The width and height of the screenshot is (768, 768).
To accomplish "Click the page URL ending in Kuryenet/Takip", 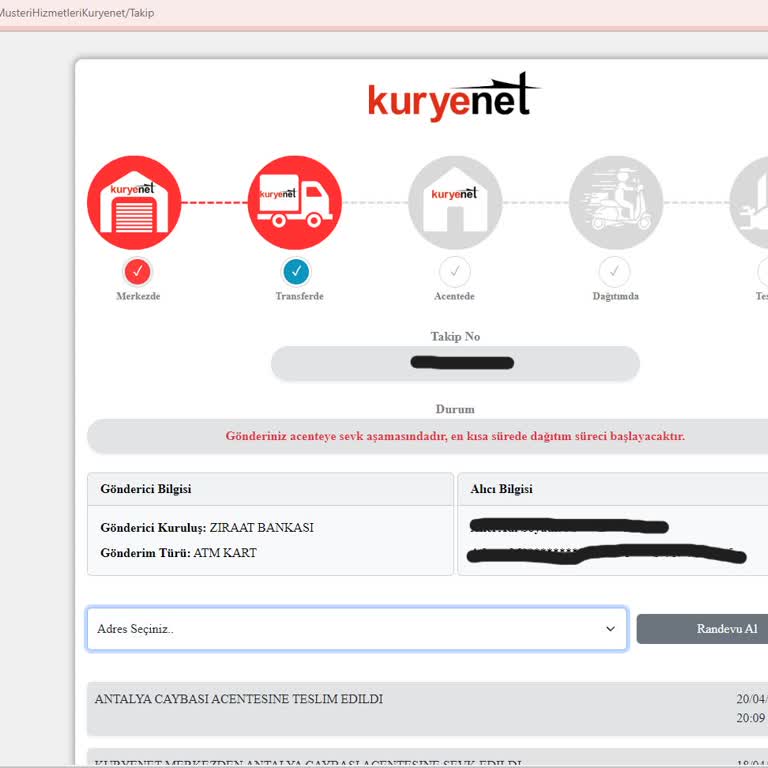I will click(x=77, y=13).
